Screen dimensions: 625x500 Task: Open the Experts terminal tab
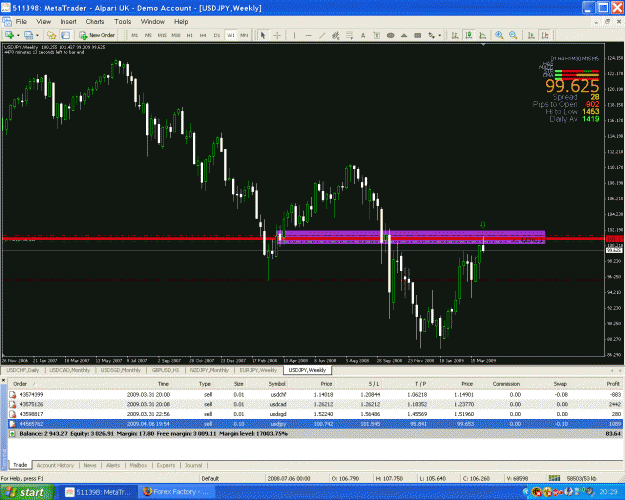pos(166,465)
